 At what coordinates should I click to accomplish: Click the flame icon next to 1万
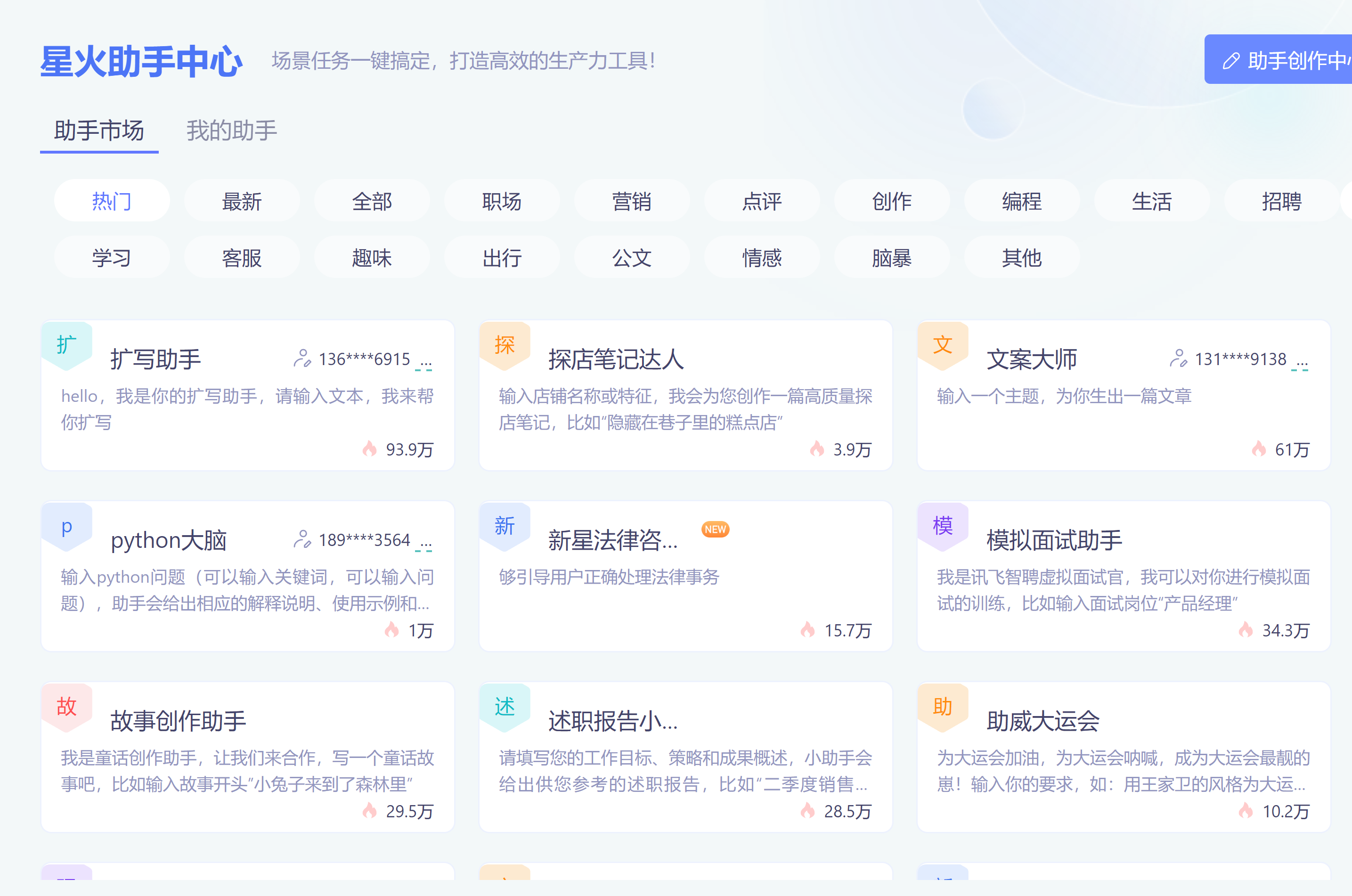click(x=391, y=630)
